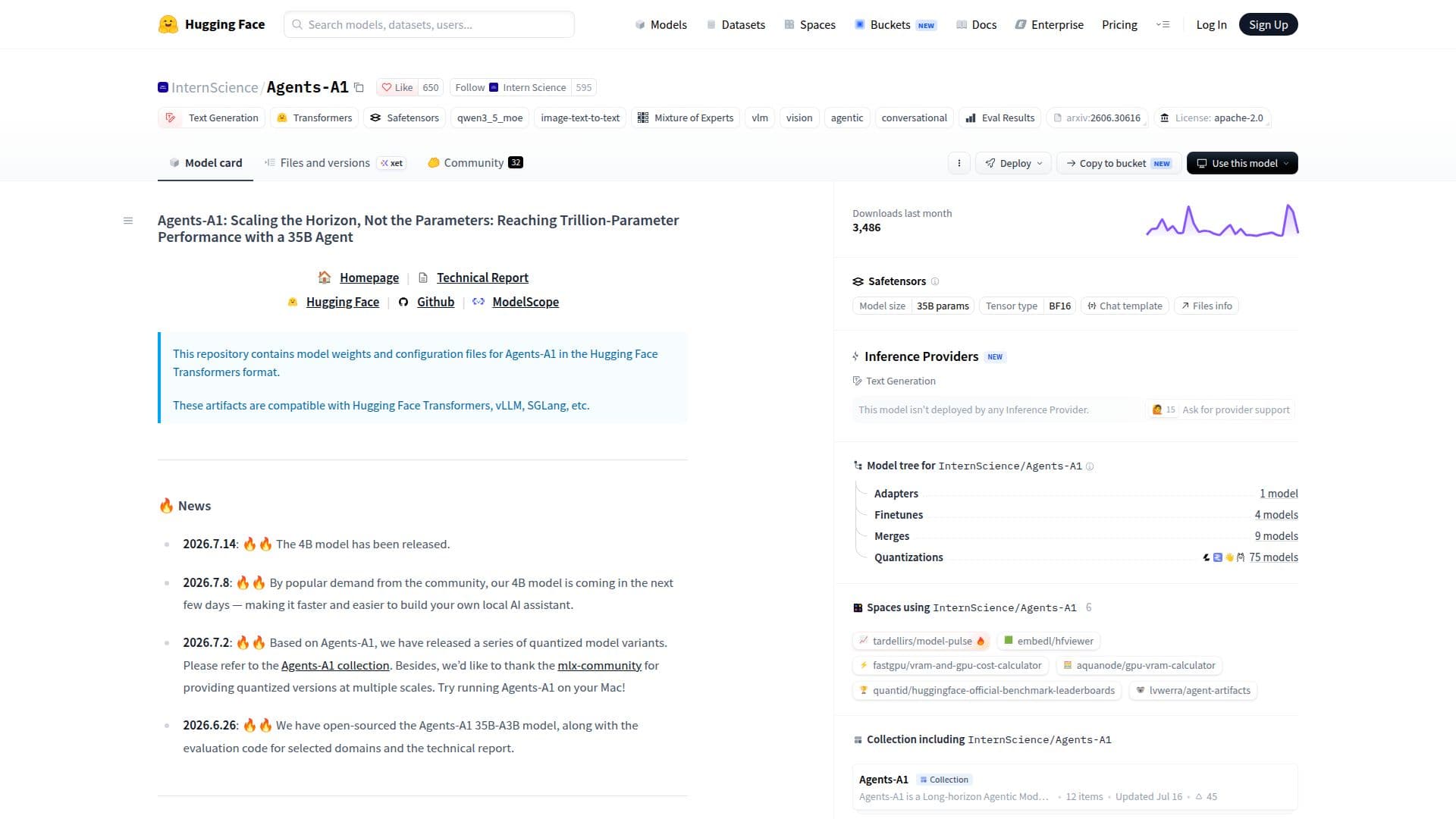Screen dimensions: 1456x819
Task: Open the Chat template button
Action: click(1125, 306)
